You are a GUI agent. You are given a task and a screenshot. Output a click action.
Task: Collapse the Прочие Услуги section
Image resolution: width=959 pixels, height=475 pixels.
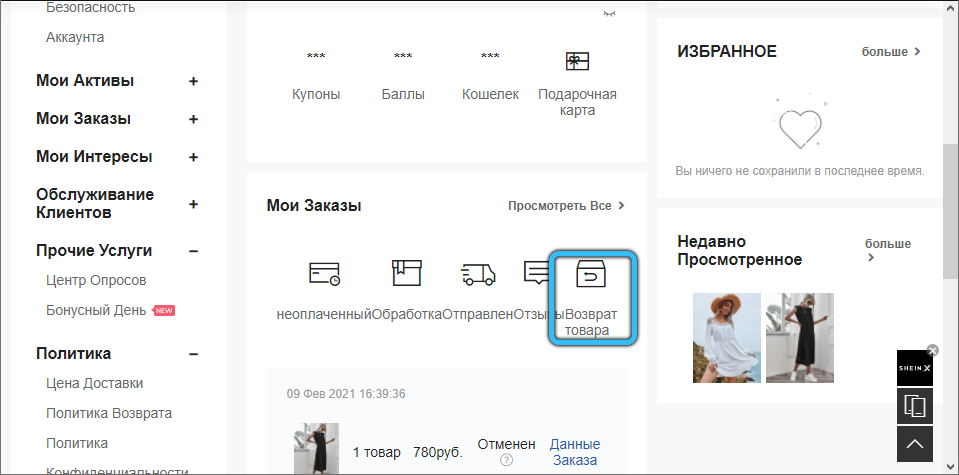[x=193, y=251]
